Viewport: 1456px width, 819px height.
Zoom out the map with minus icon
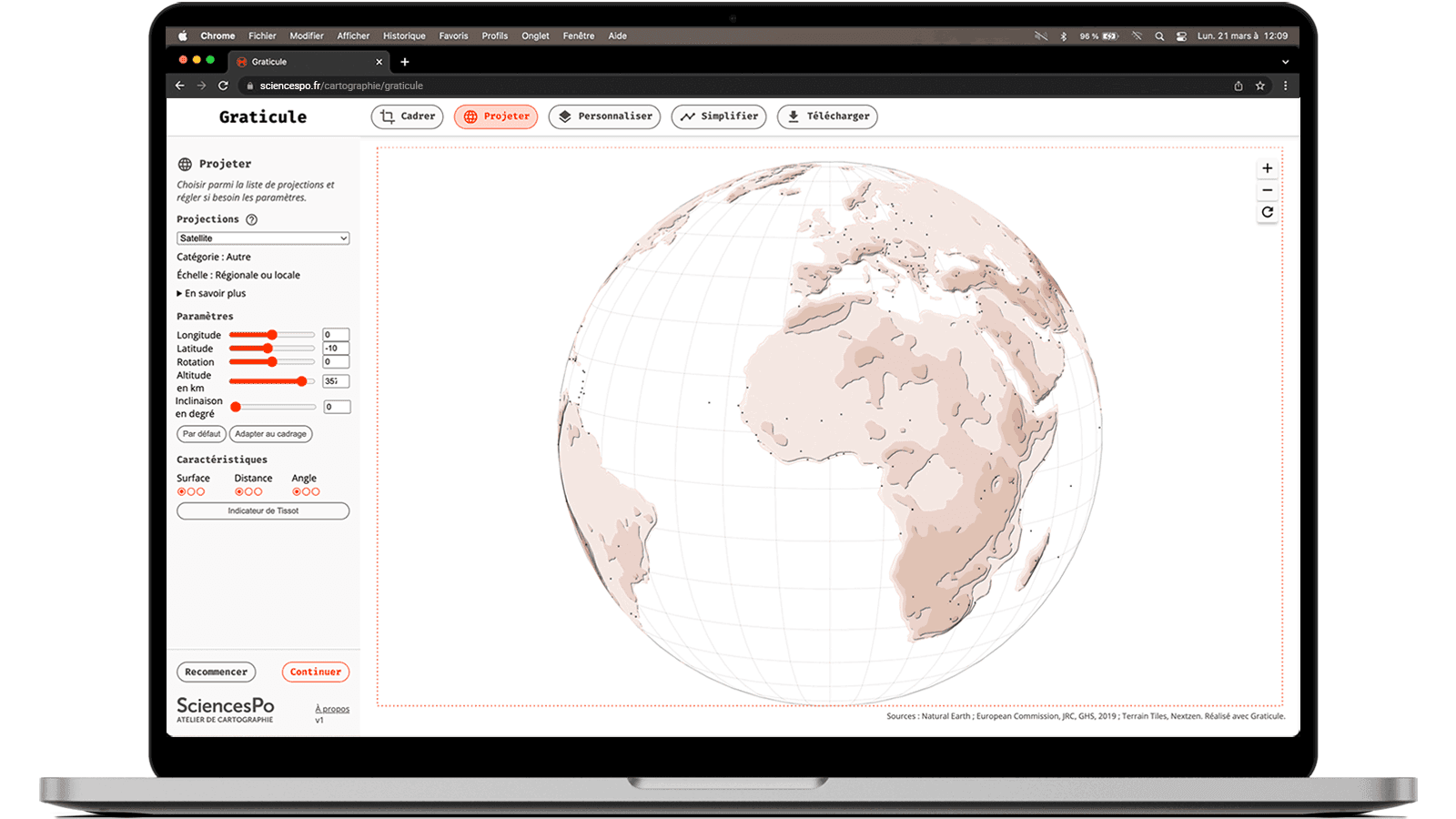1267,190
